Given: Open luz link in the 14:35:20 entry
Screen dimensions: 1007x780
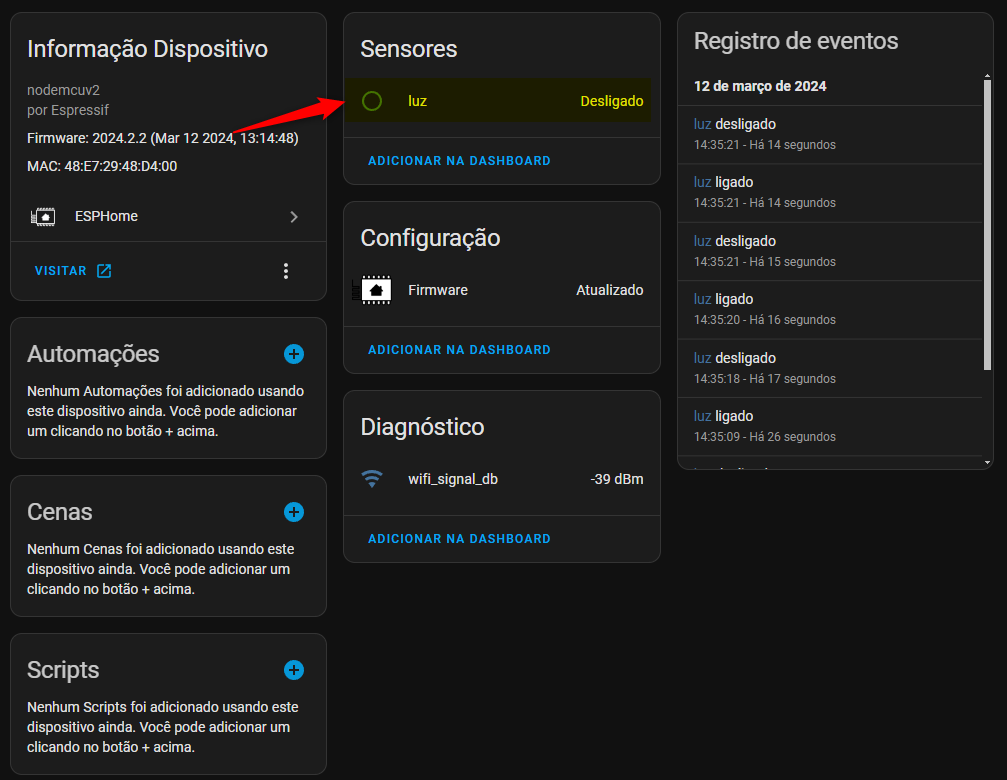Looking at the screenshot, I should coord(703,299).
